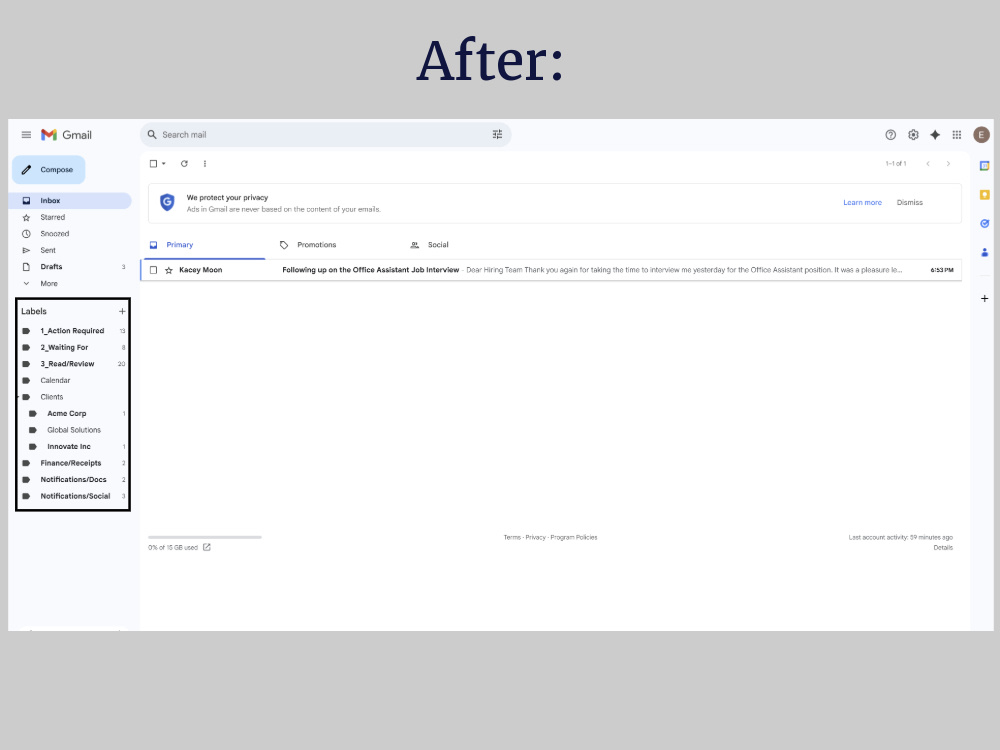The image size is (1000, 750).
Task: Collapse the Clients label tree
Action: (18, 397)
